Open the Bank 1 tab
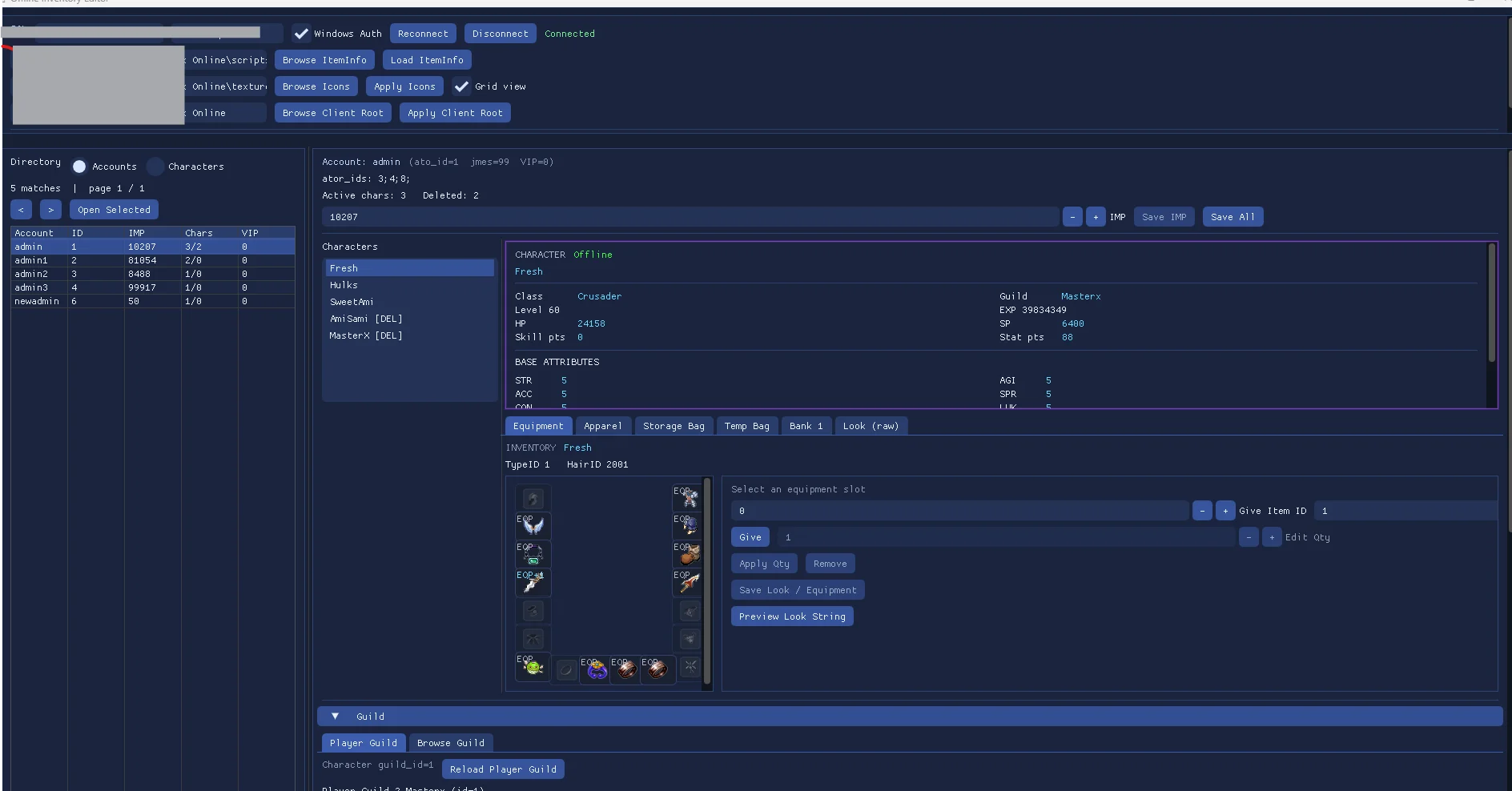Viewport: 1512px width, 791px height. [x=806, y=426]
